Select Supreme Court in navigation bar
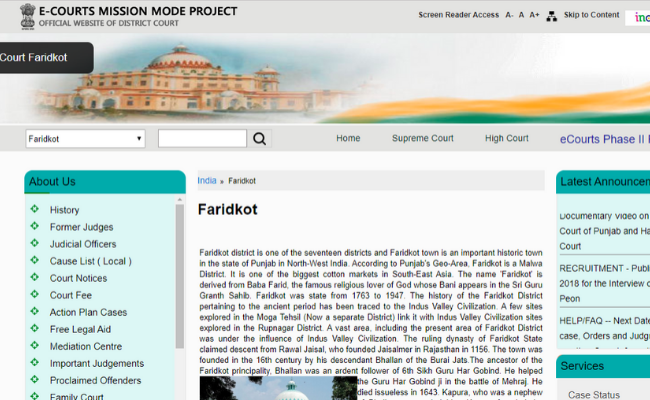 [x=422, y=139]
